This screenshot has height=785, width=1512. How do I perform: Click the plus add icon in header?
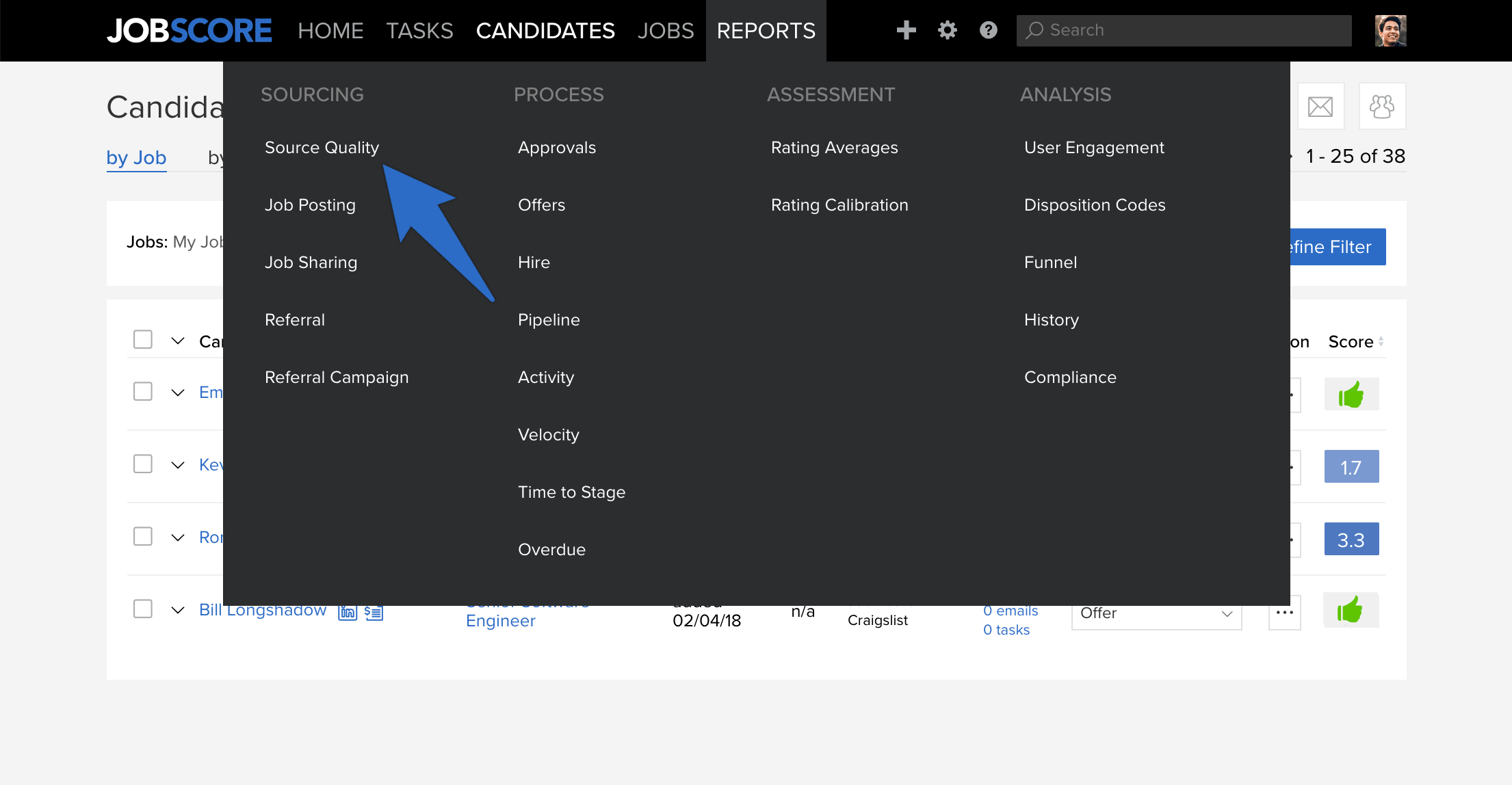click(x=906, y=30)
